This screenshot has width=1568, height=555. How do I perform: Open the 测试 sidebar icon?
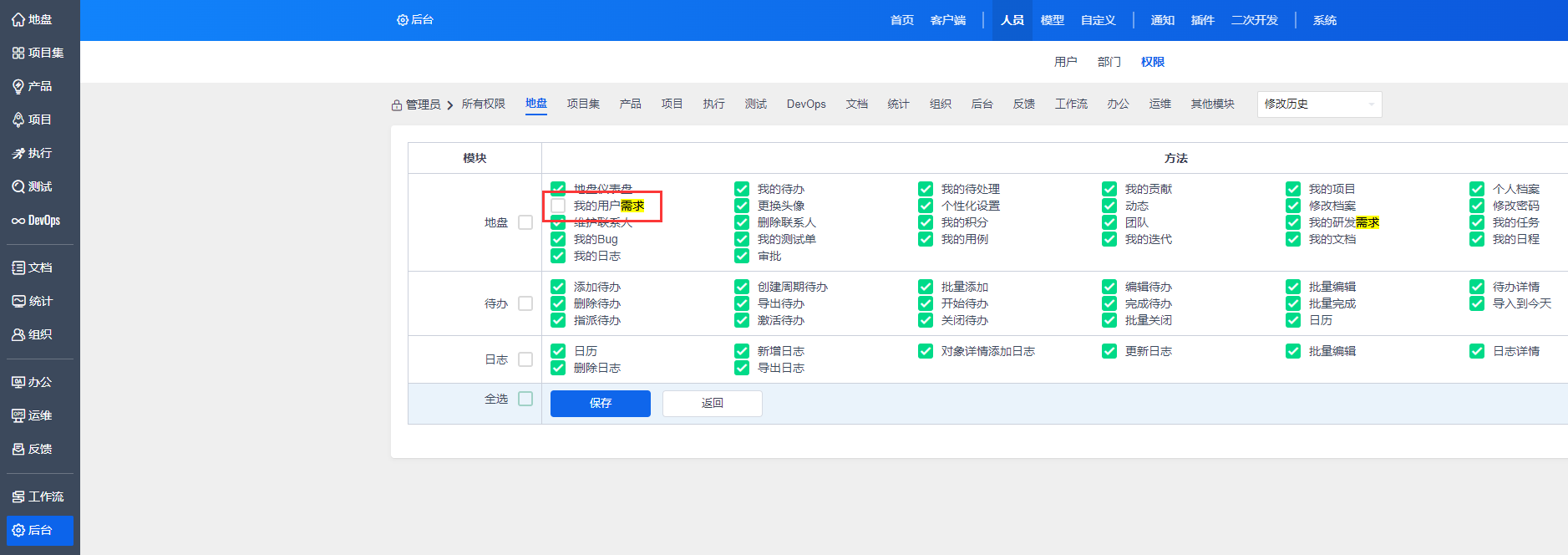point(18,186)
